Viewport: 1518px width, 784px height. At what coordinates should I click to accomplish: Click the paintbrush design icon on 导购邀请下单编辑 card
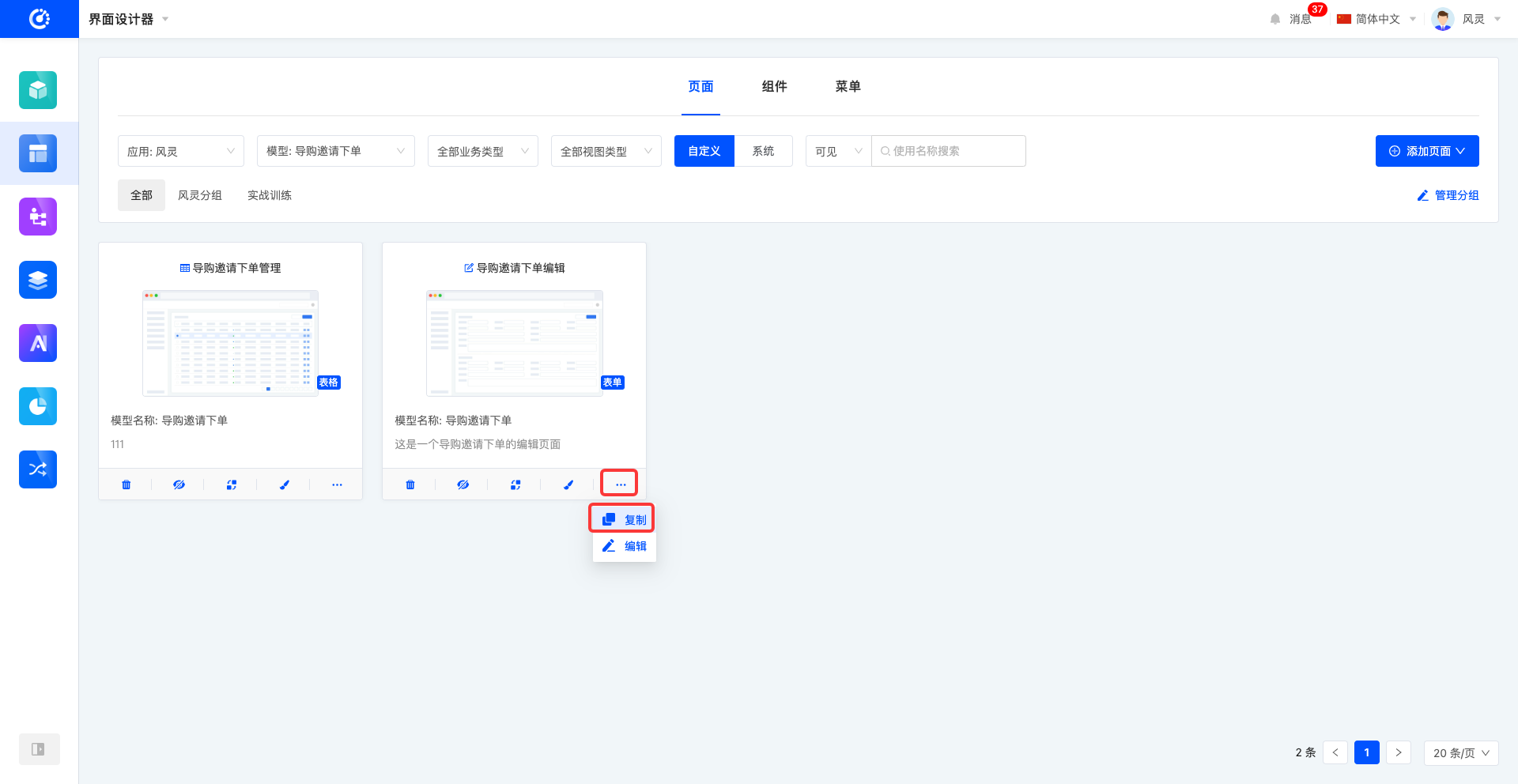(x=568, y=484)
